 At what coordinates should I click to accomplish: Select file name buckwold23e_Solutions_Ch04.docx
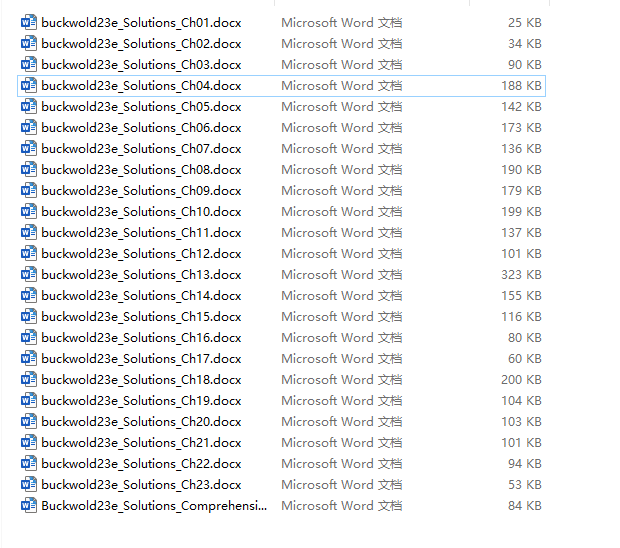(x=141, y=86)
